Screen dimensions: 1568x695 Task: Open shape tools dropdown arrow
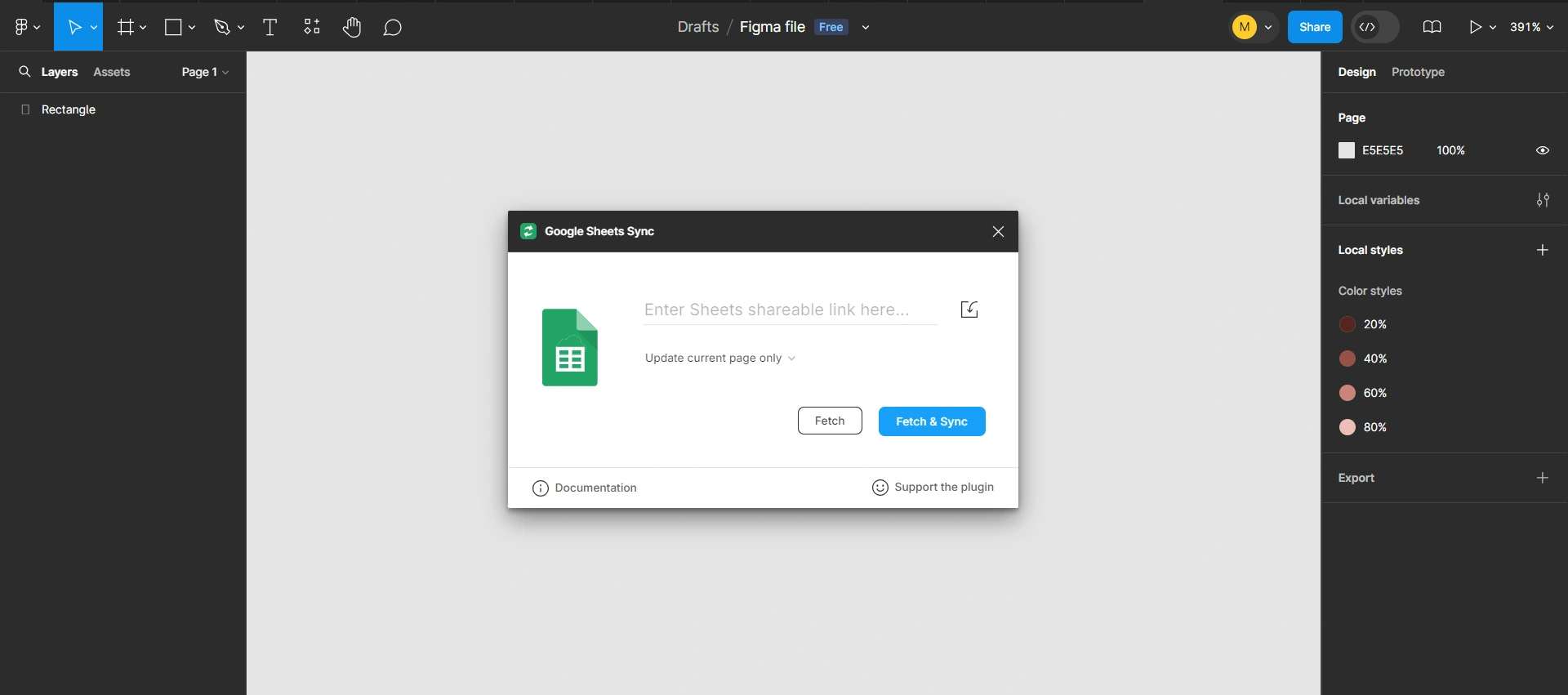point(192,28)
